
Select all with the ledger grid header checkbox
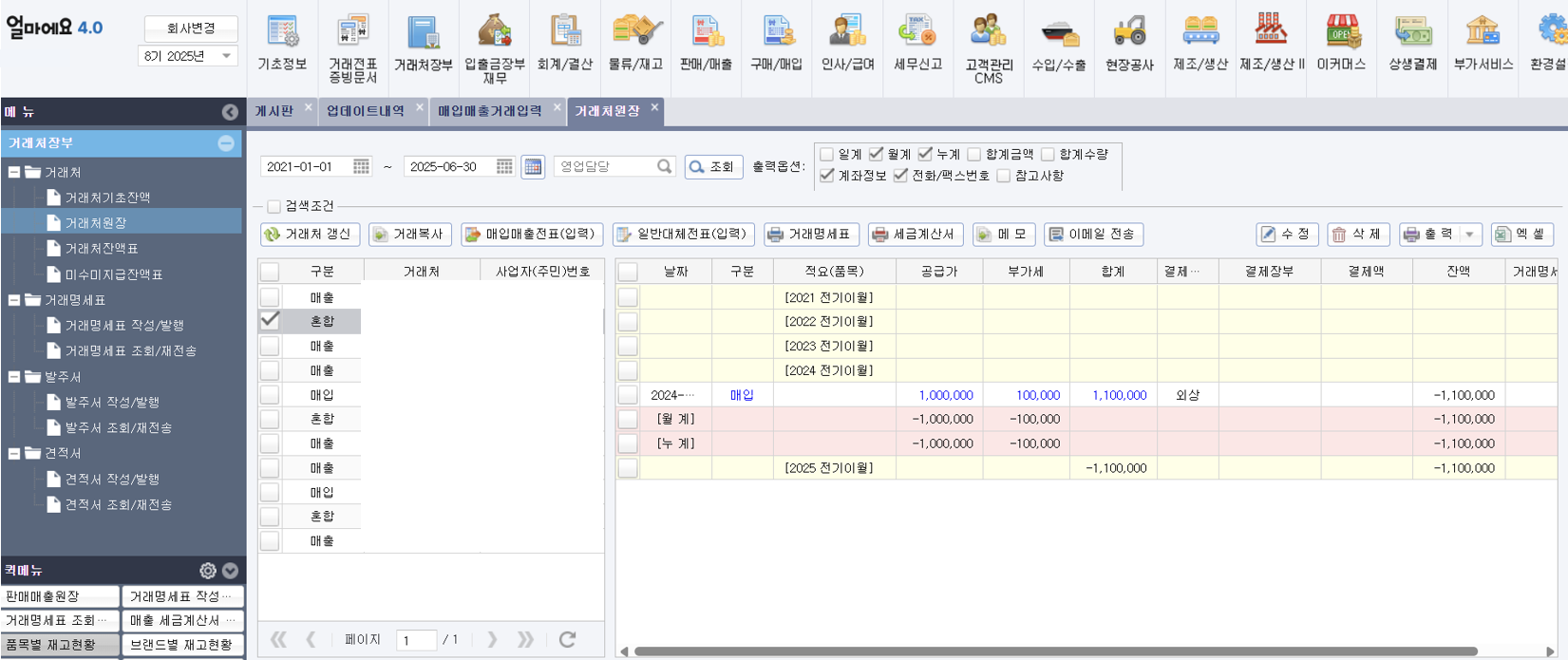(628, 272)
